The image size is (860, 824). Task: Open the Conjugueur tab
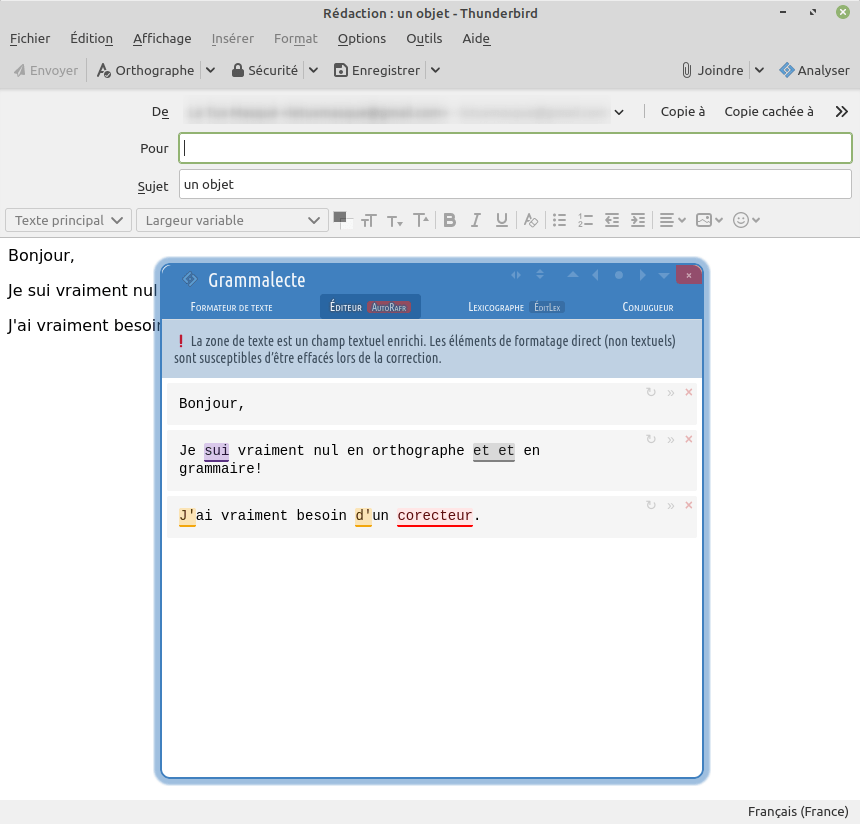click(648, 307)
